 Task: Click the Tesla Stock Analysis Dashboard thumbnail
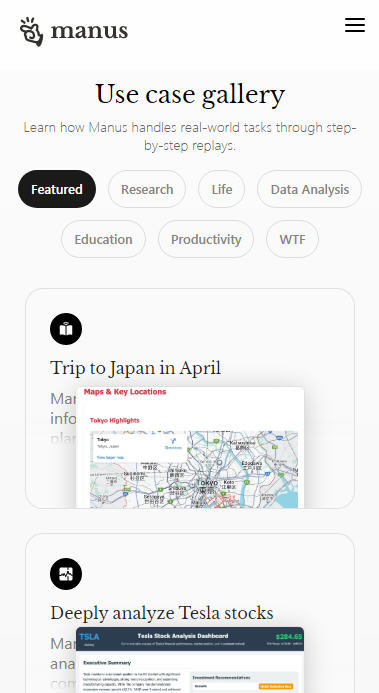click(190, 660)
